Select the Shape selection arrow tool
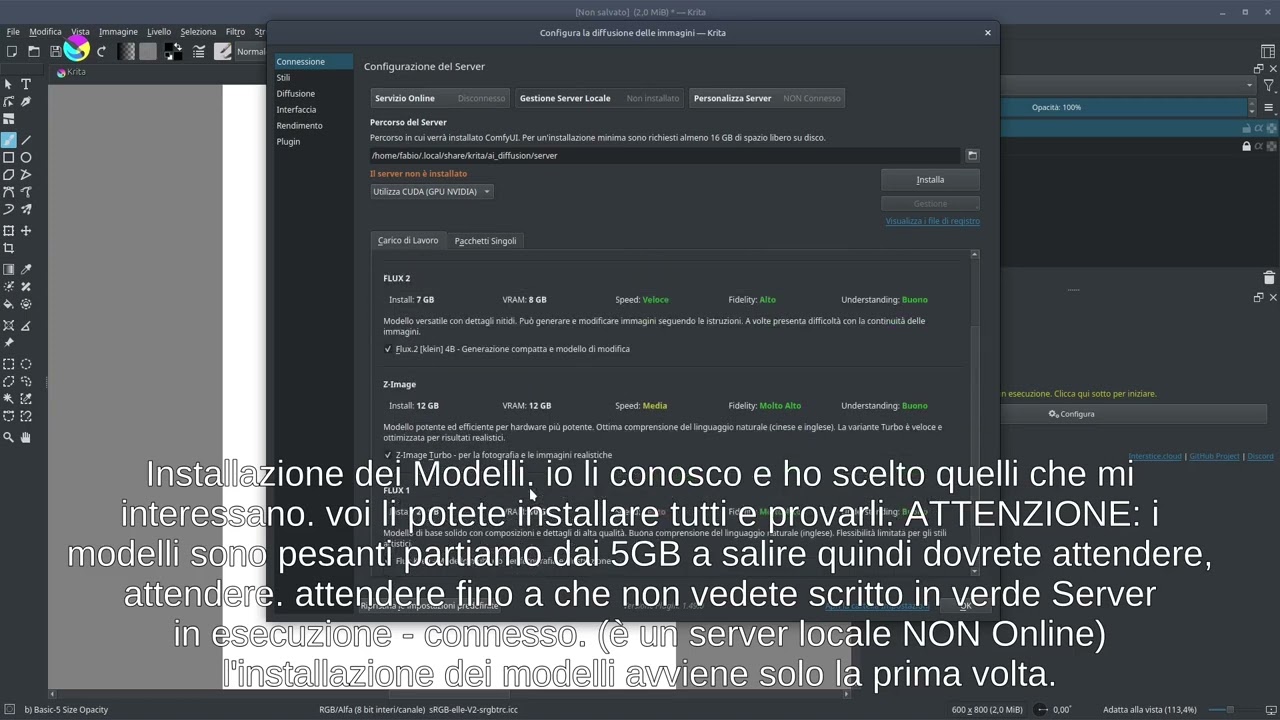The width and height of the screenshot is (1280, 720). click(x=9, y=84)
